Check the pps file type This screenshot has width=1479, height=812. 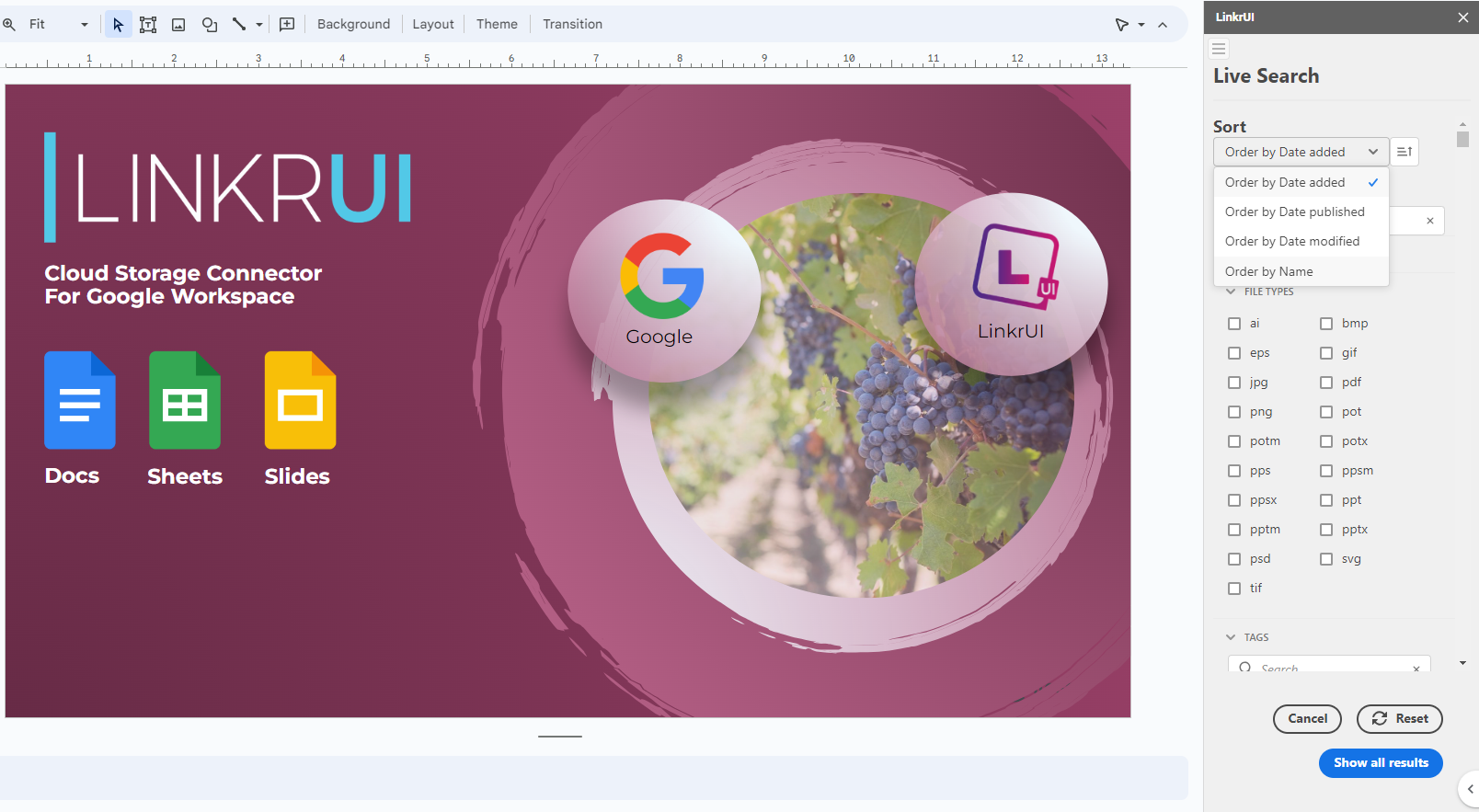(x=1234, y=471)
